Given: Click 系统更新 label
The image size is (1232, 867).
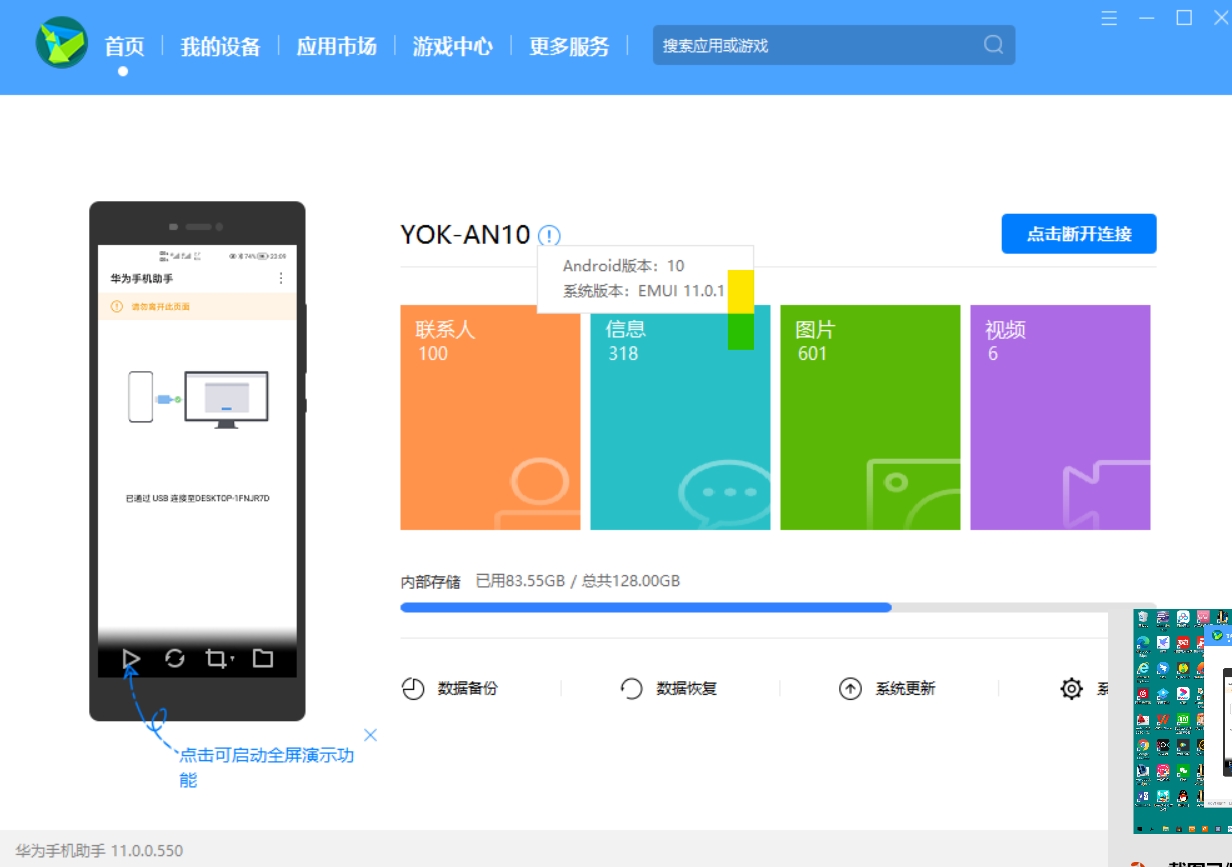Looking at the screenshot, I should point(905,689).
